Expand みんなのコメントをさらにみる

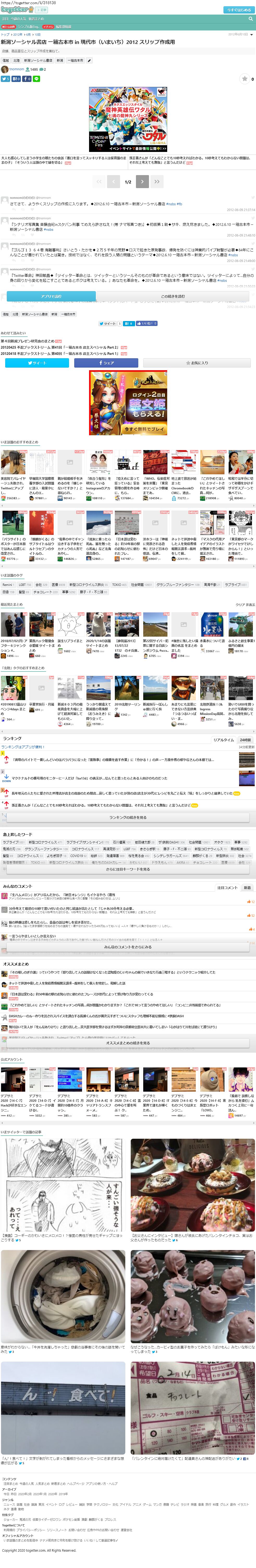click(128, 947)
